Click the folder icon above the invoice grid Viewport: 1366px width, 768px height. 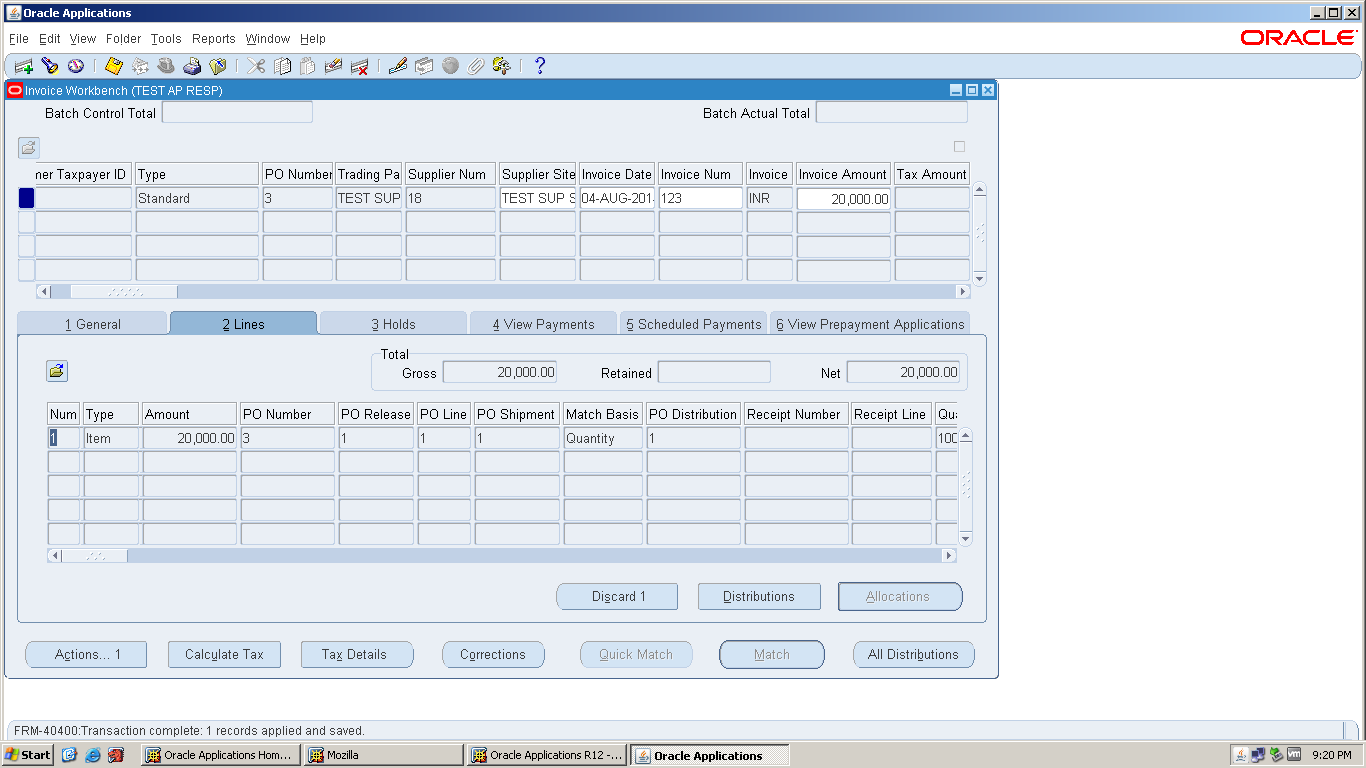pyautogui.click(x=28, y=147)
